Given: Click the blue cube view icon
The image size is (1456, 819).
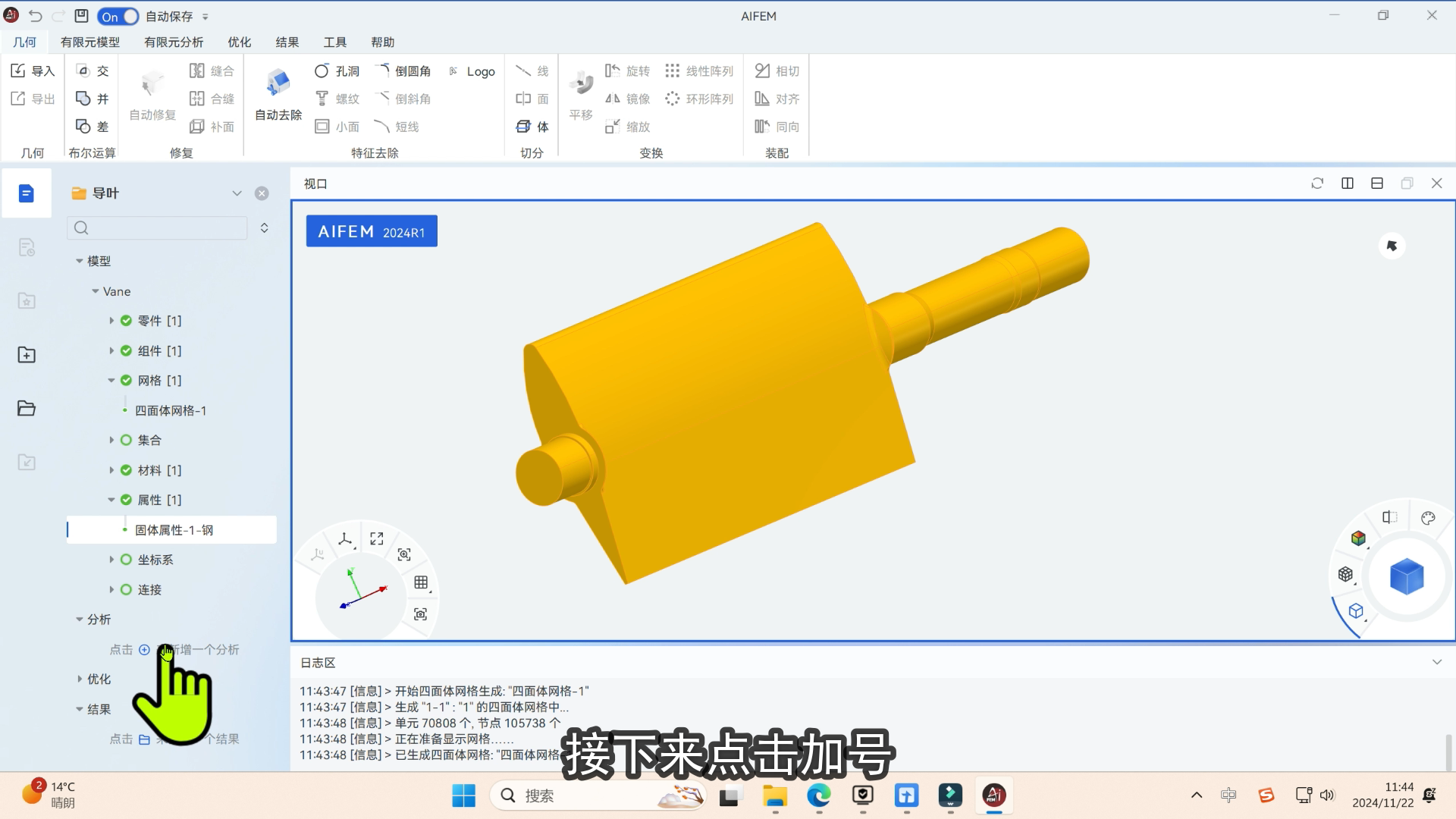Looking at the screenshot, I should pos(1407,576).
